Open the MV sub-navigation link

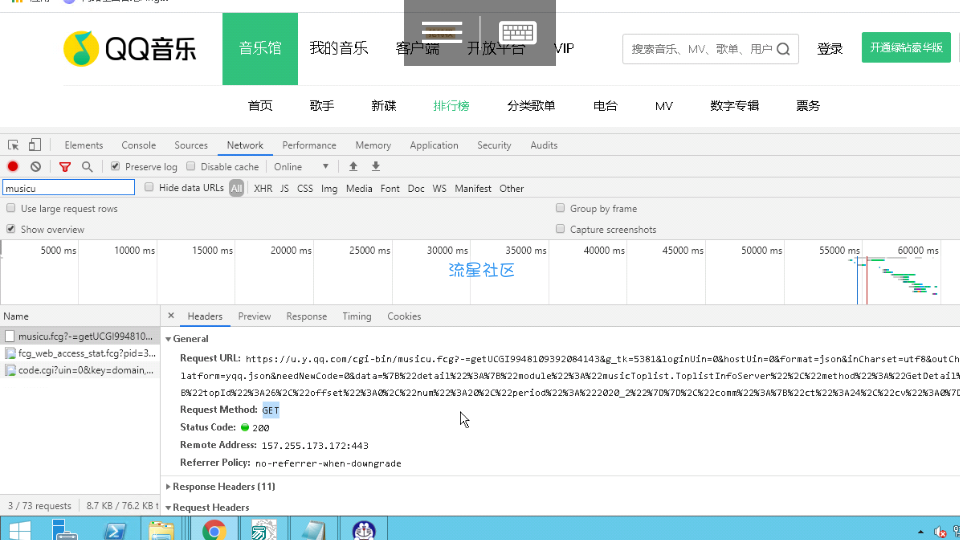664,106
